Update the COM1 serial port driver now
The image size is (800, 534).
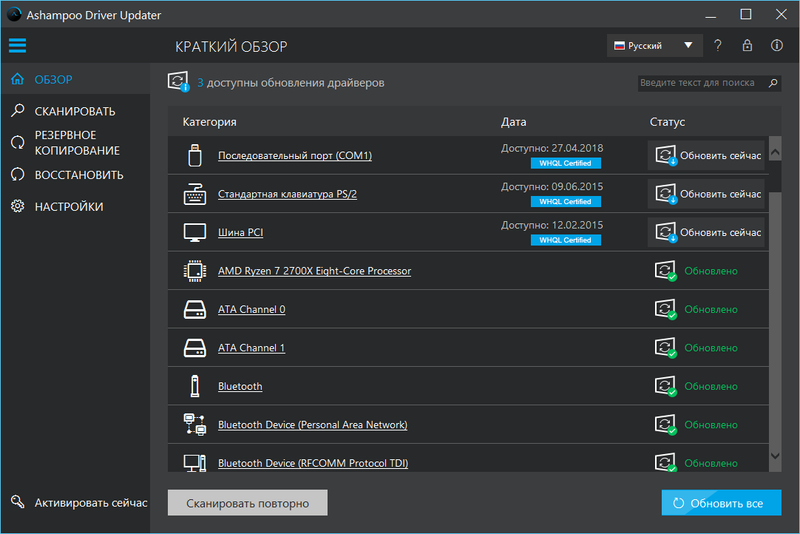[x=708, y=156]
